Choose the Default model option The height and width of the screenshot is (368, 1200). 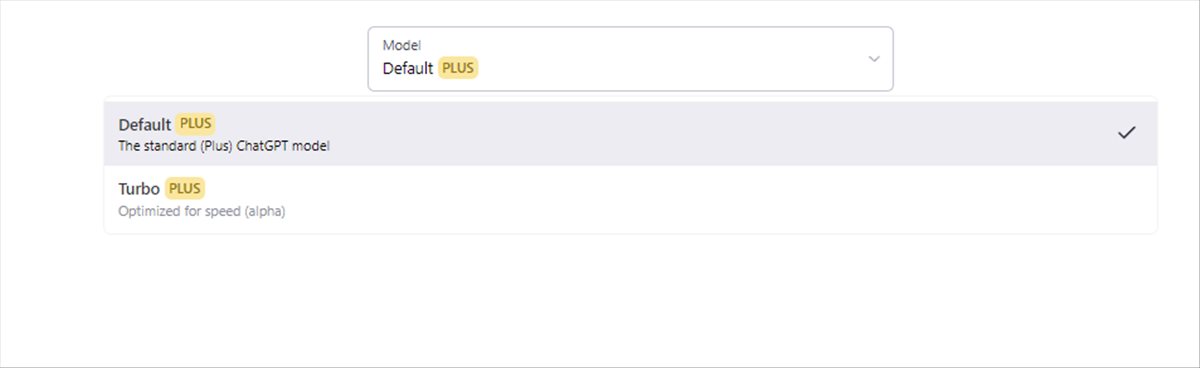[x=630, y=133]
